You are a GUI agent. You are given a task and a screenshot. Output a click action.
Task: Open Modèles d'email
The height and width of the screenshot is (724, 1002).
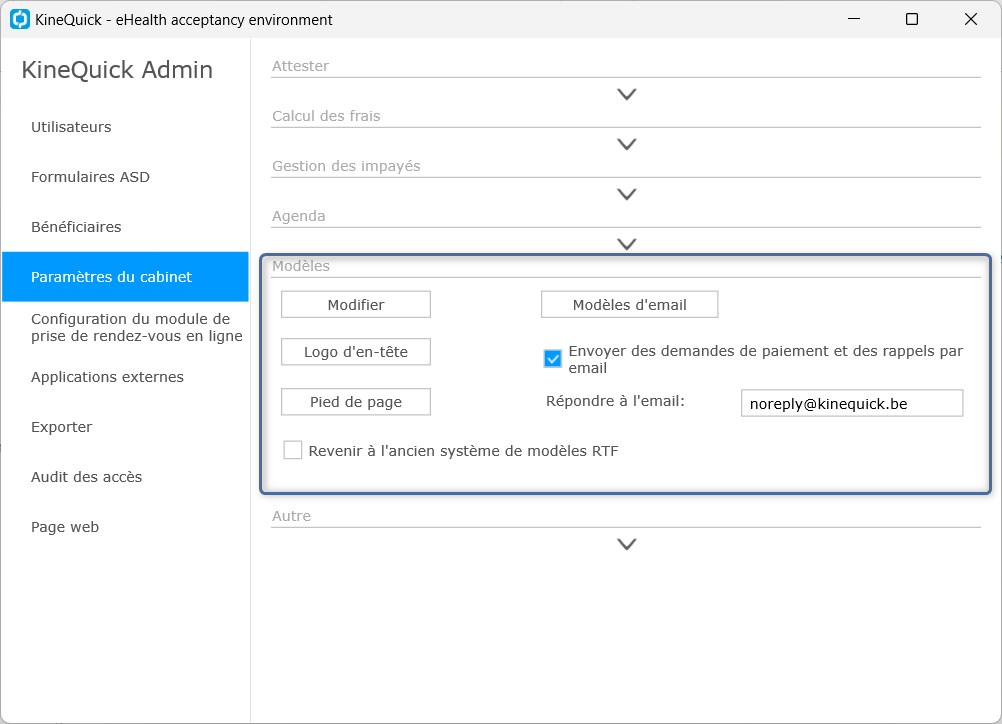(629, 305)
